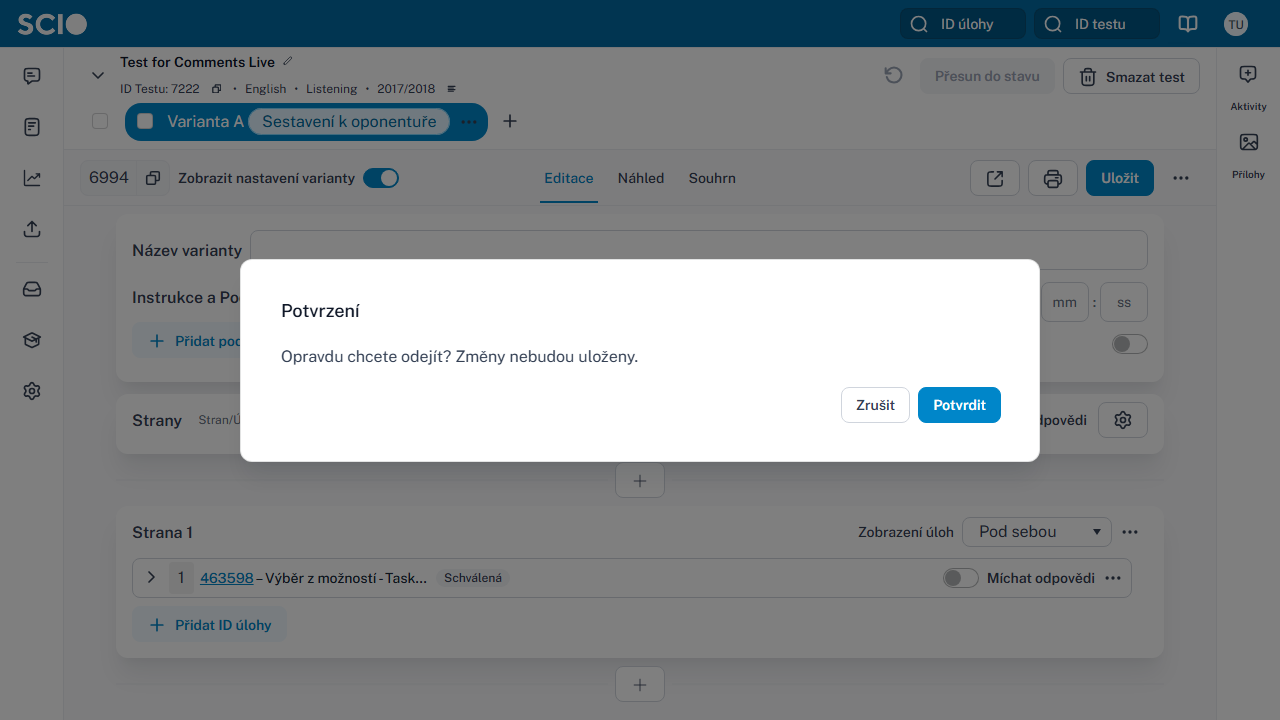
Task: Focus the ID úlohy search field
Action: pos(963,24)
